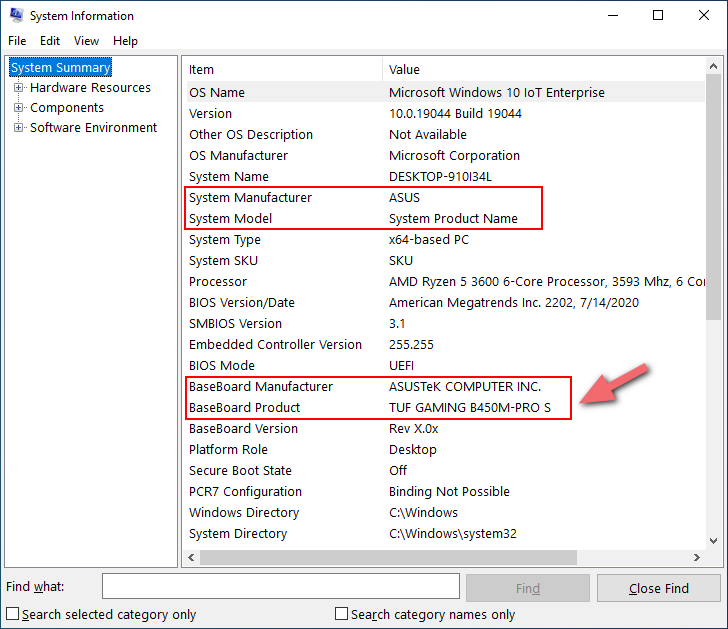Viewport: 728px width, 629px height.
Task: Click the Close Find button
Action: 658,588
